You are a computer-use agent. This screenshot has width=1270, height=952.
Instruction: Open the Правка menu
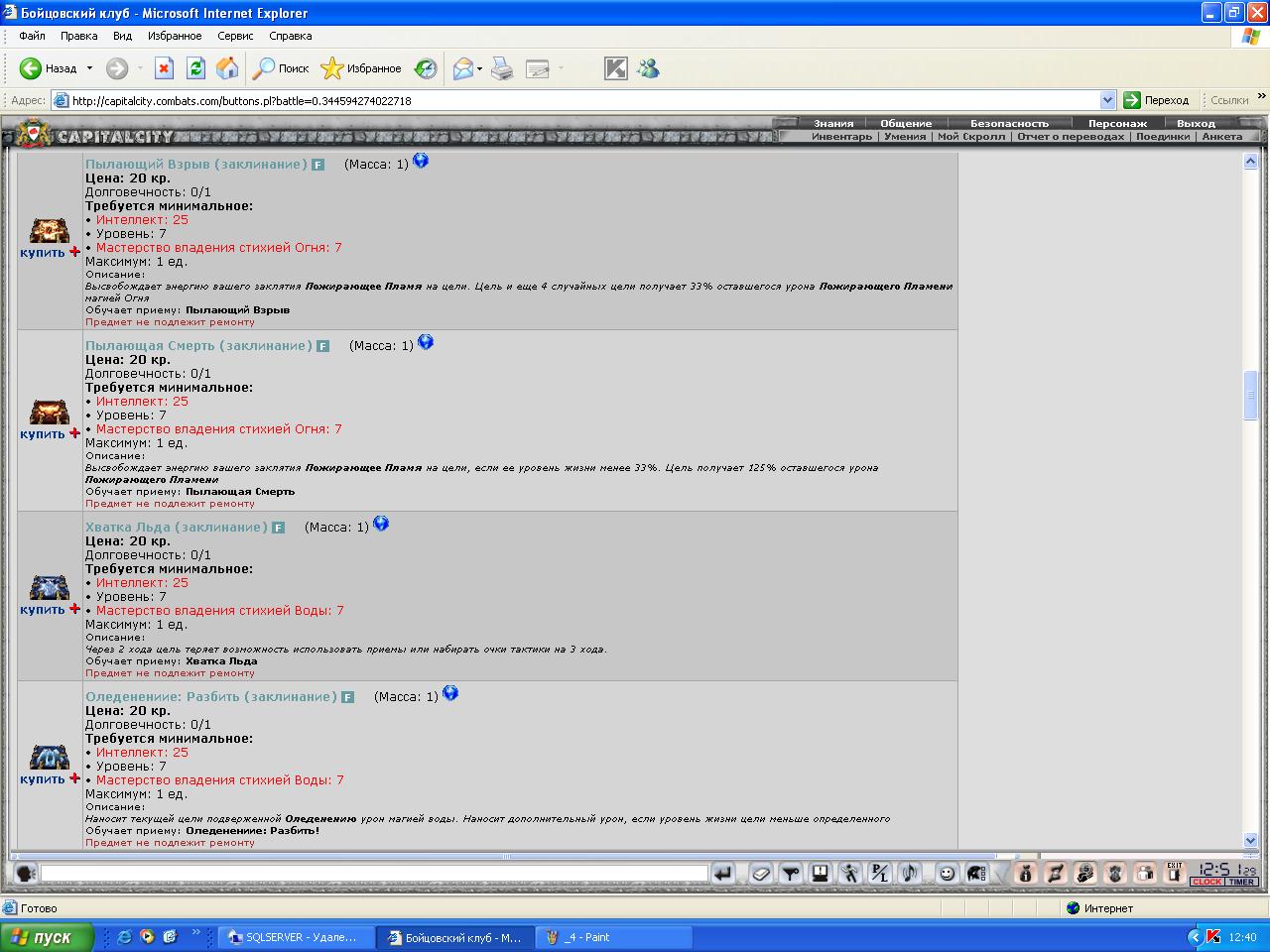point(78,36)
